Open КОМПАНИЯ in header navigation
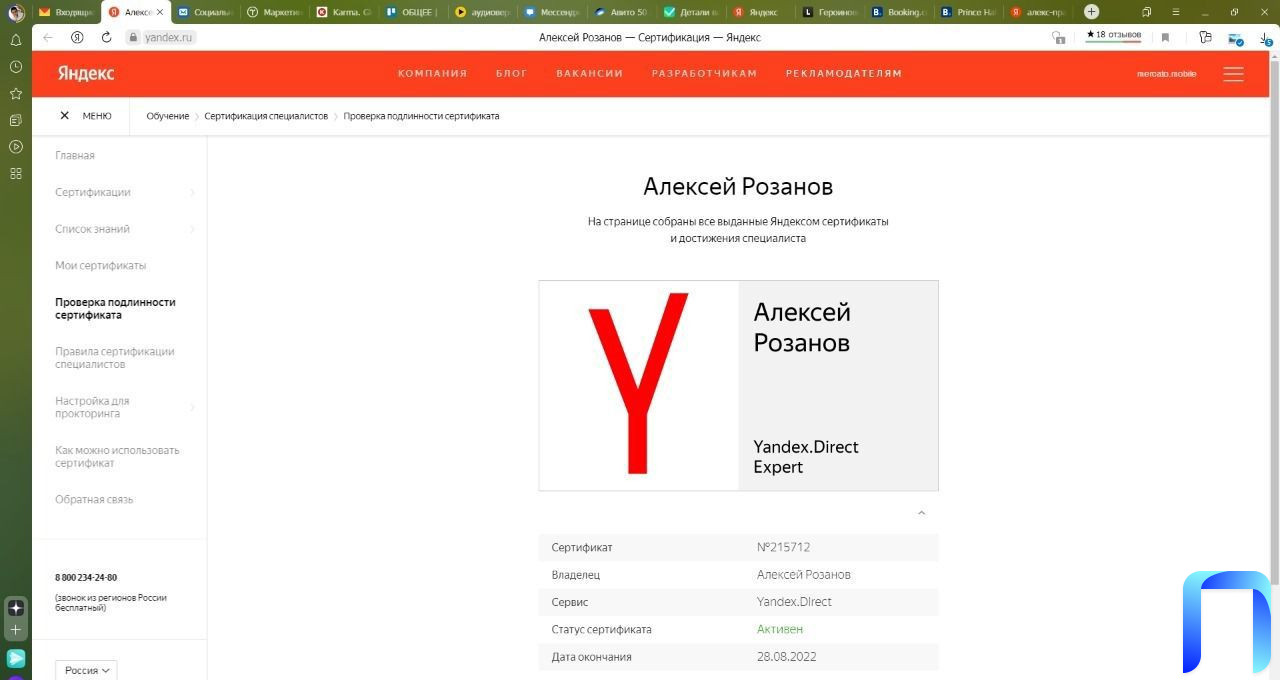Viewport: 1280px width, 680px height. pos(432,74)
